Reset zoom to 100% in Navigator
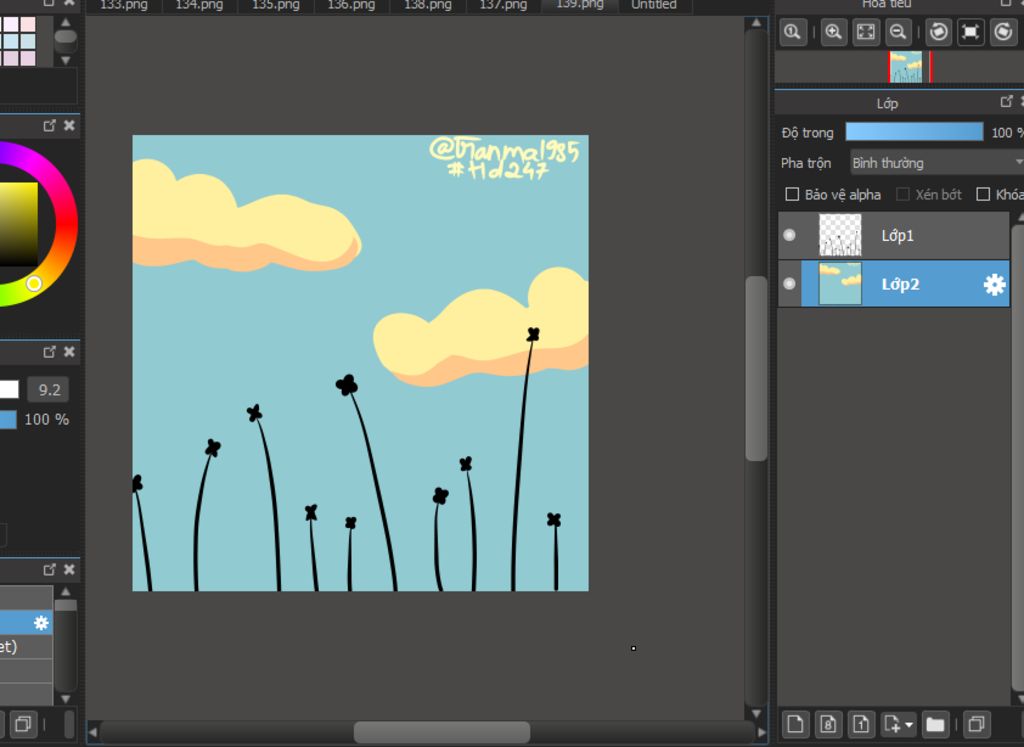 tap(793, 32)
